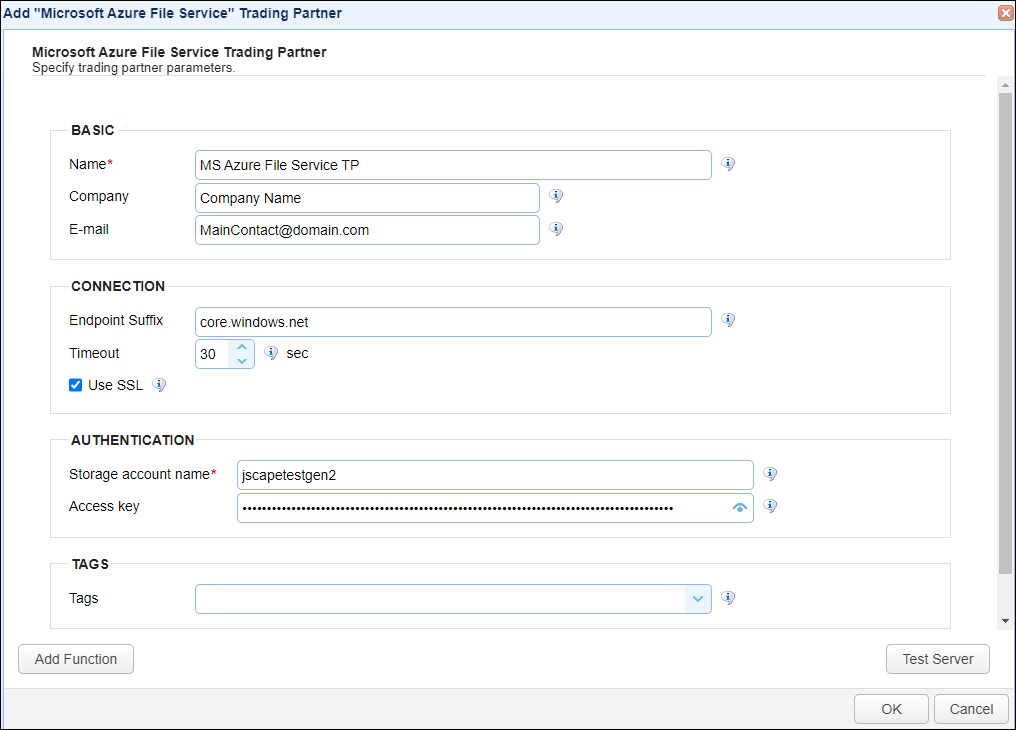
Task: Open info icon for Storage account name
Action: pyautogui.click(x=770, y=474)
